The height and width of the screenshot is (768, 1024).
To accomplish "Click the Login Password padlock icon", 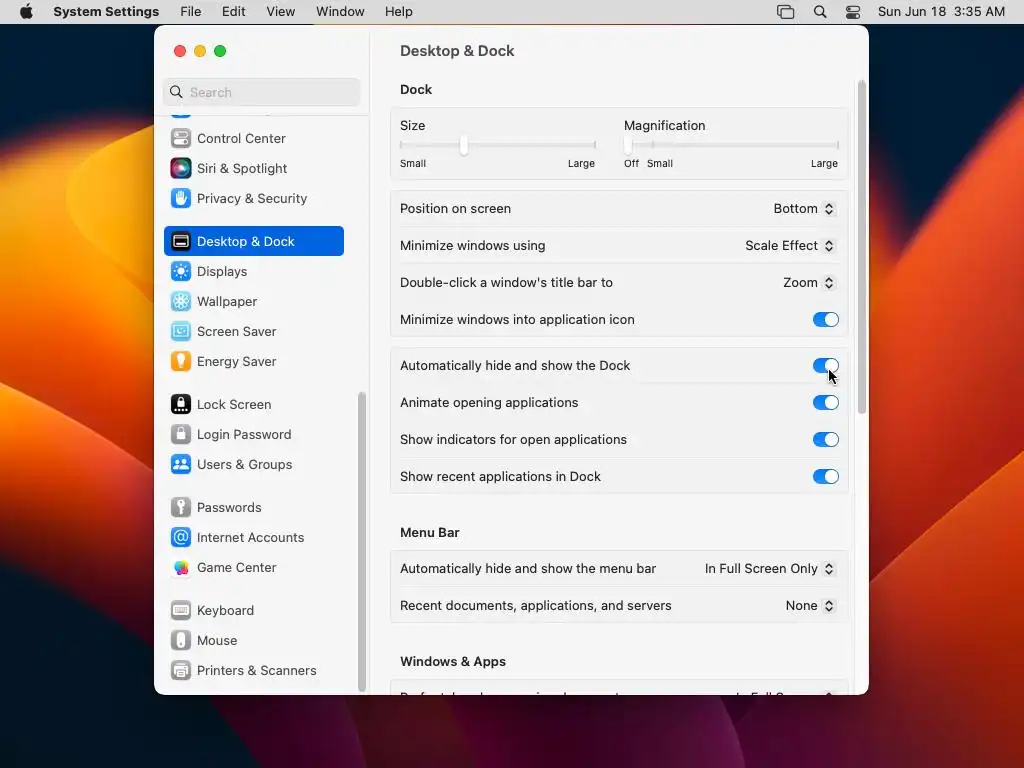I will click(181, 435).
